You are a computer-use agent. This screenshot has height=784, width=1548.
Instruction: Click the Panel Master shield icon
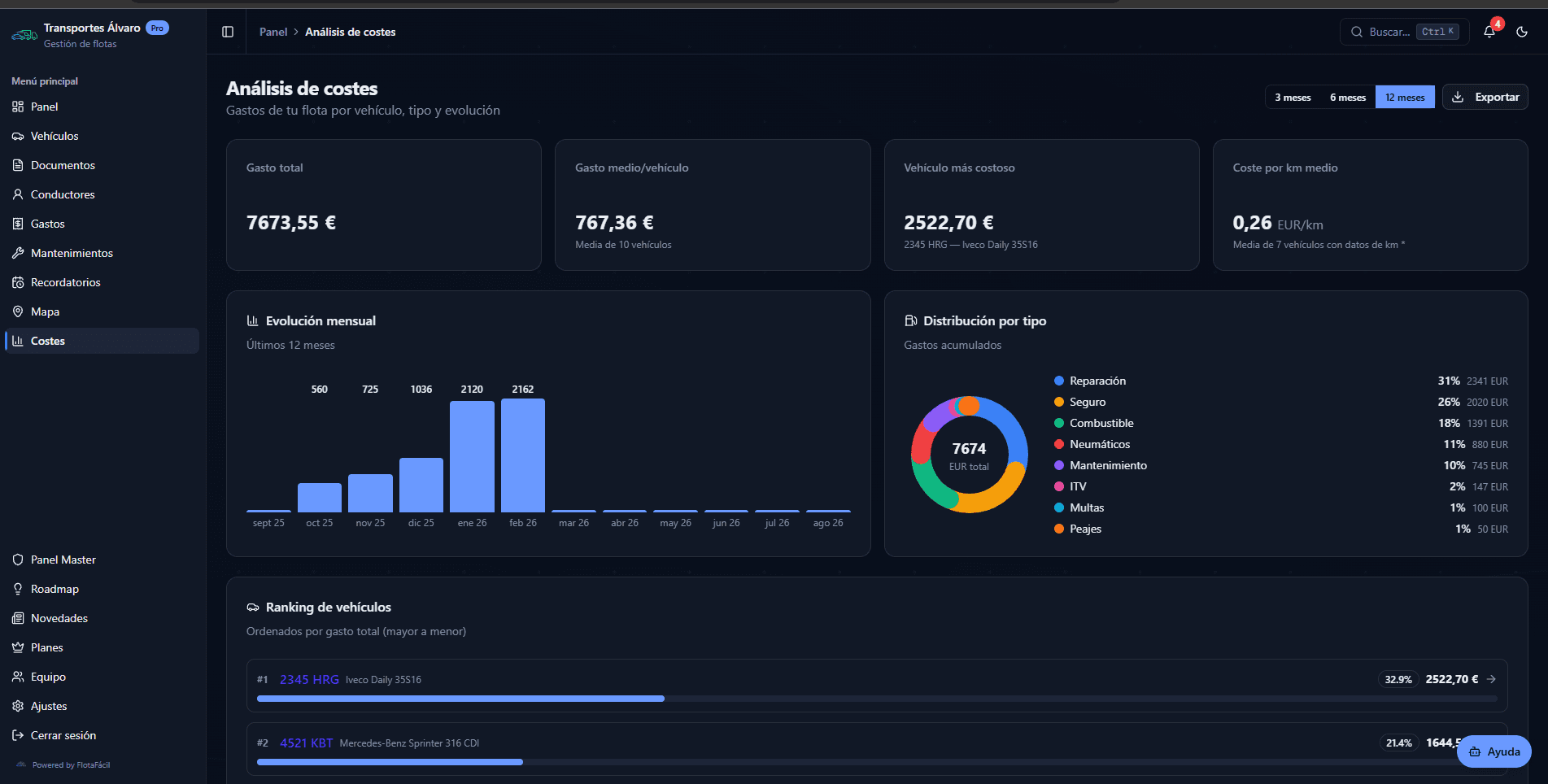click(x=18, y=560)
